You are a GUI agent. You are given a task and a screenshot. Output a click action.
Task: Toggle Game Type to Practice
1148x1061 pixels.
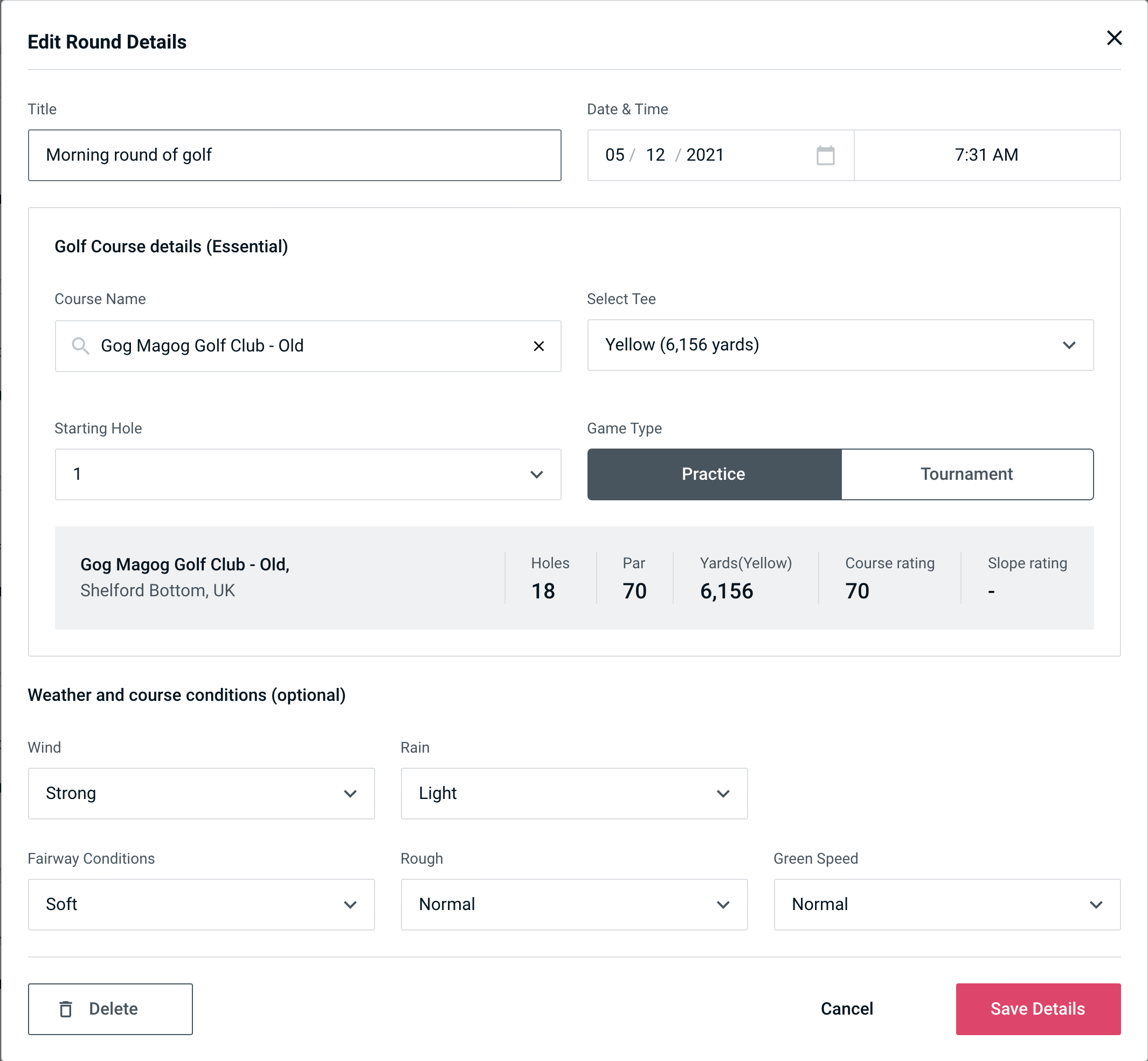pos(713,474)
